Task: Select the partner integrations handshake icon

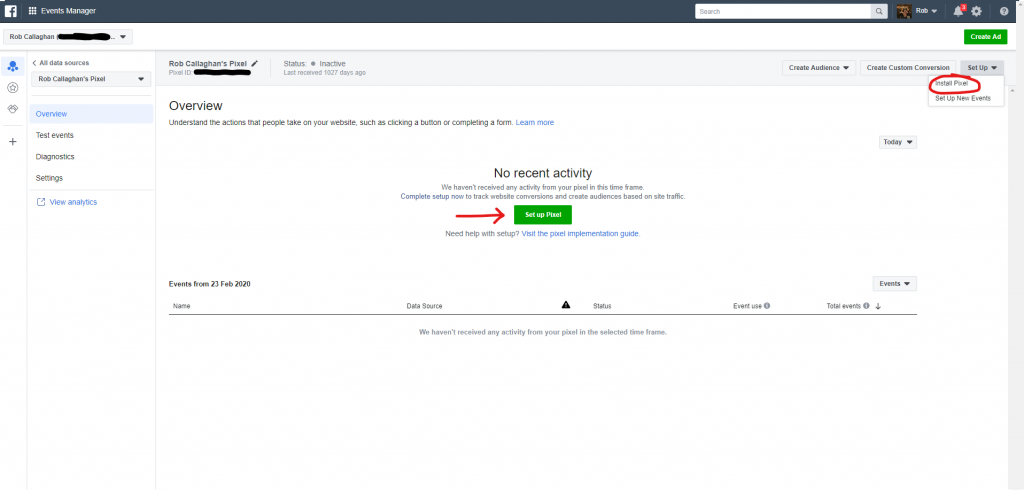Action: 12,109
